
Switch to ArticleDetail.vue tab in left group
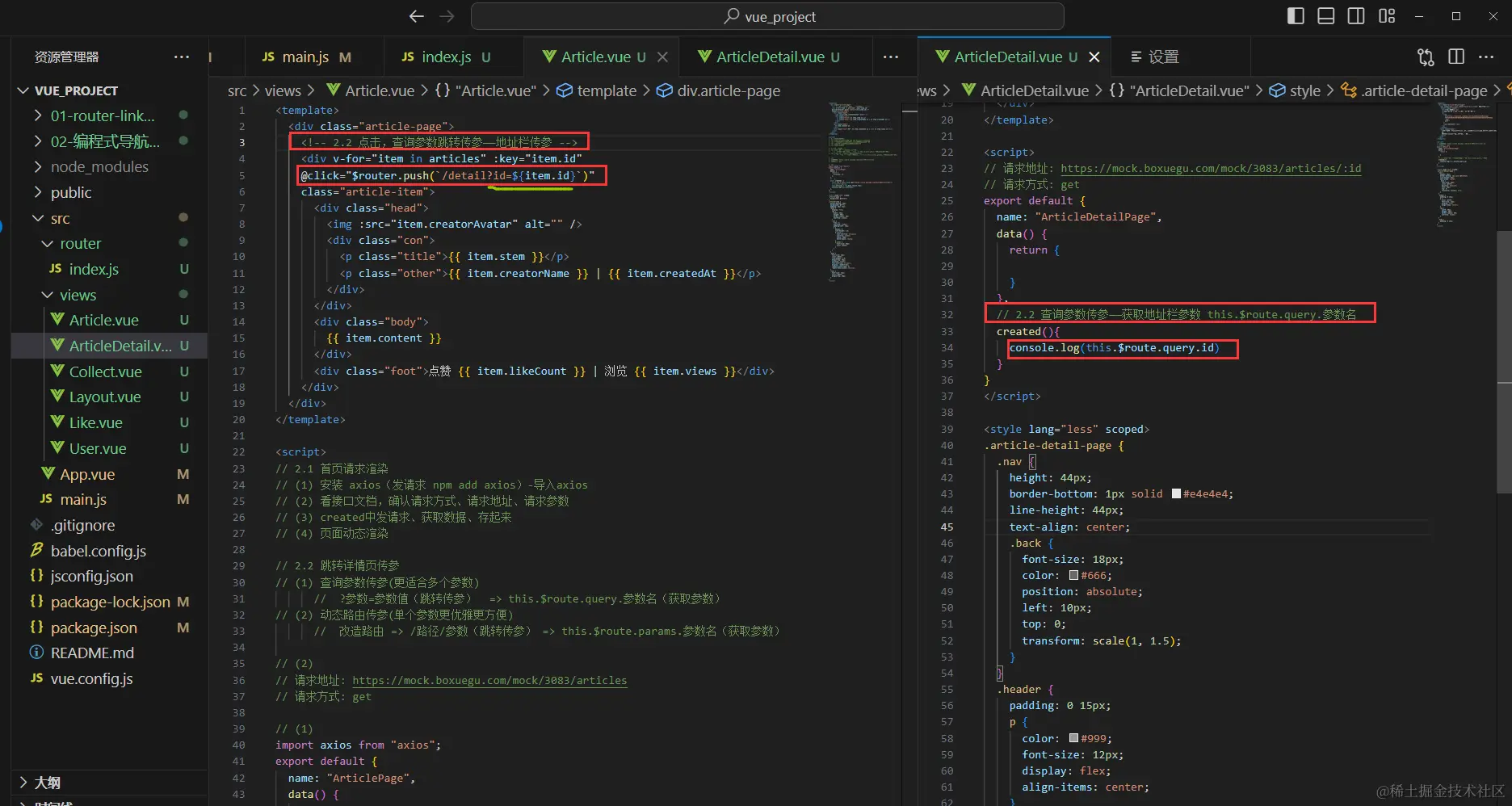[775, 57]
